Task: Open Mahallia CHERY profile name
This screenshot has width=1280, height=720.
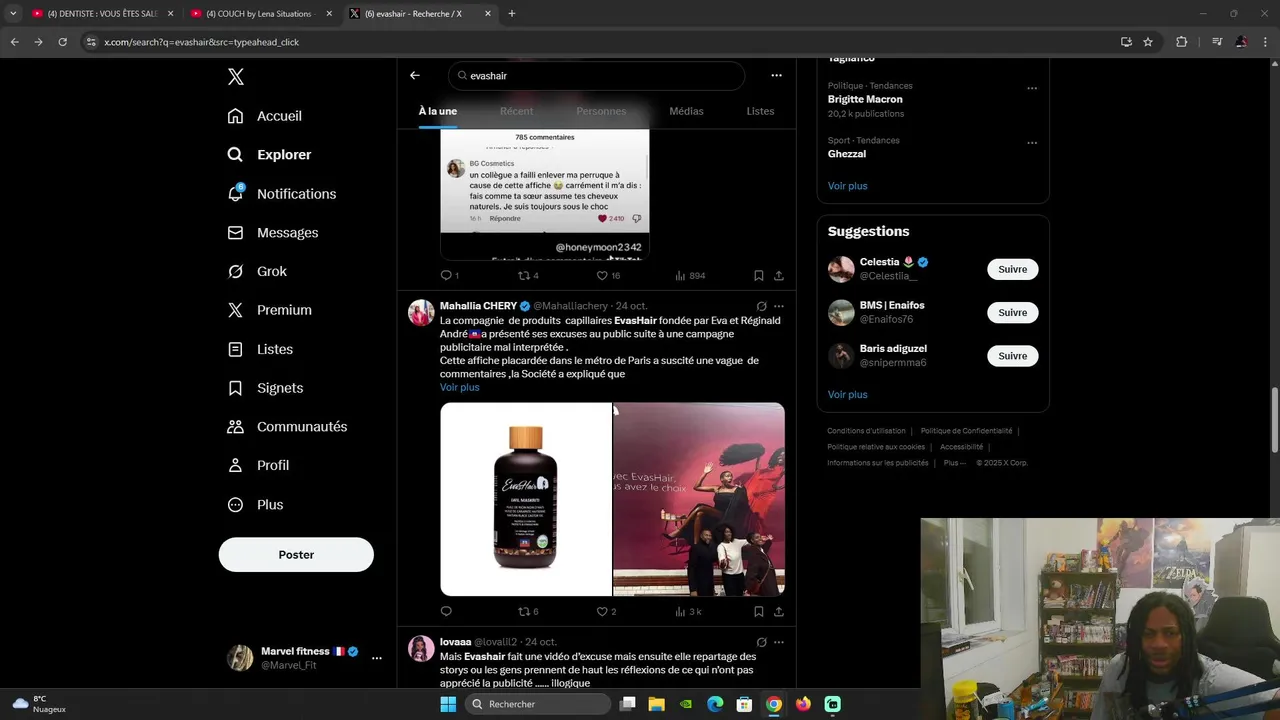Action: [478, 306]
